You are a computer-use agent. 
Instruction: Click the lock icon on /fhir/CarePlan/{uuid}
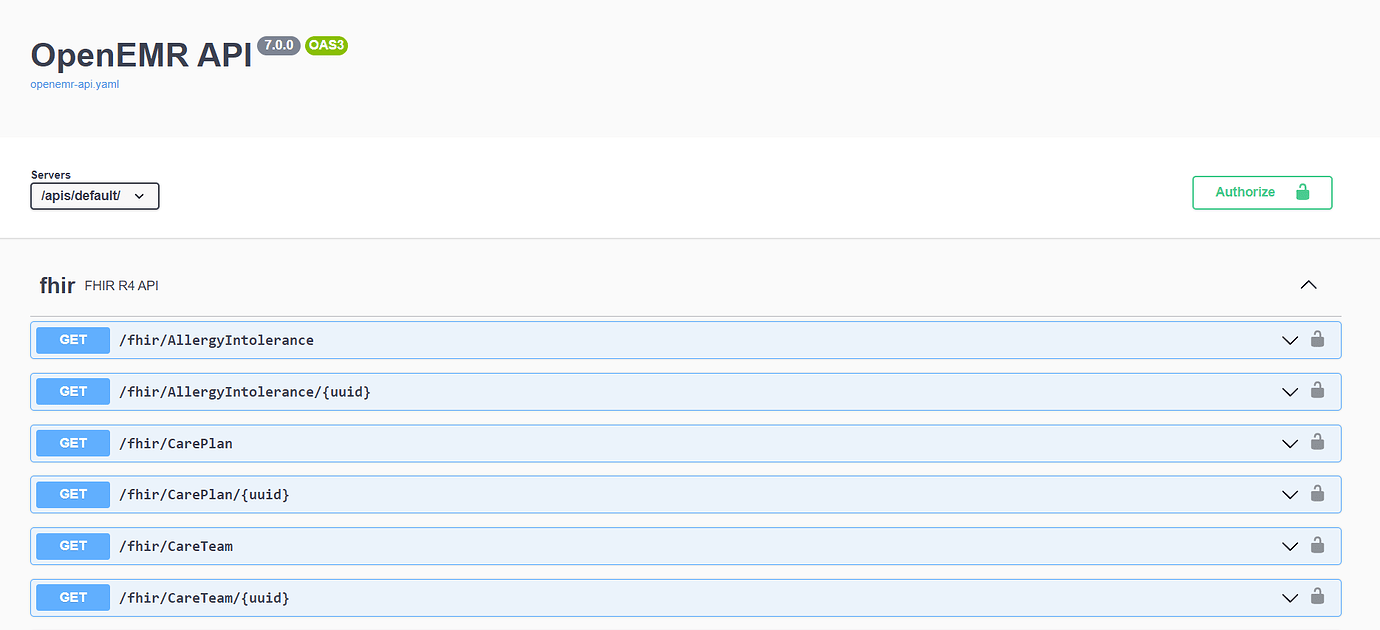tap(1317, 491)
